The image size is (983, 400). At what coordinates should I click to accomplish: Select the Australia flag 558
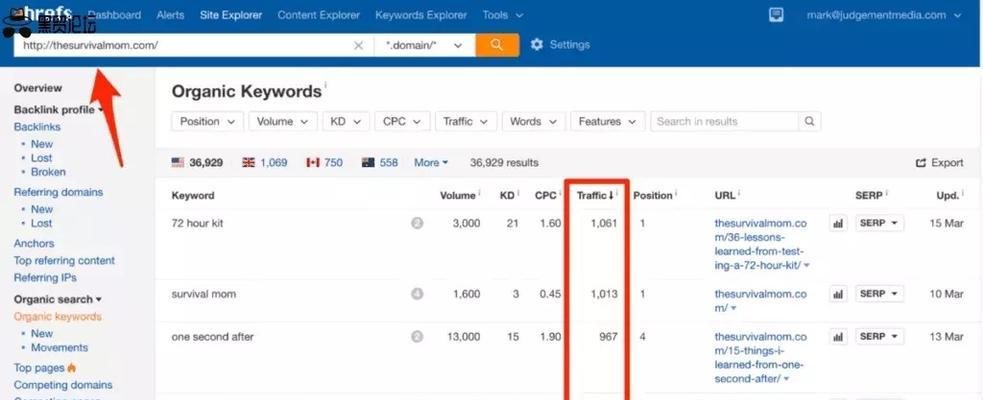click(380, 162)
